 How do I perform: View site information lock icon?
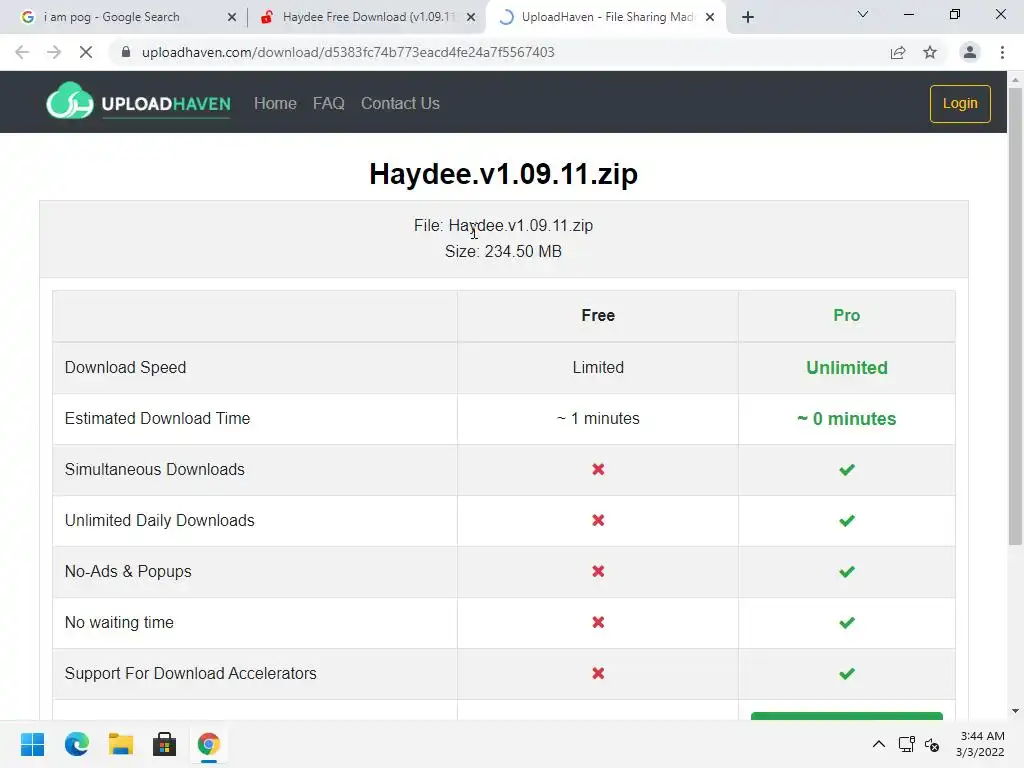(x=126, y=52)
